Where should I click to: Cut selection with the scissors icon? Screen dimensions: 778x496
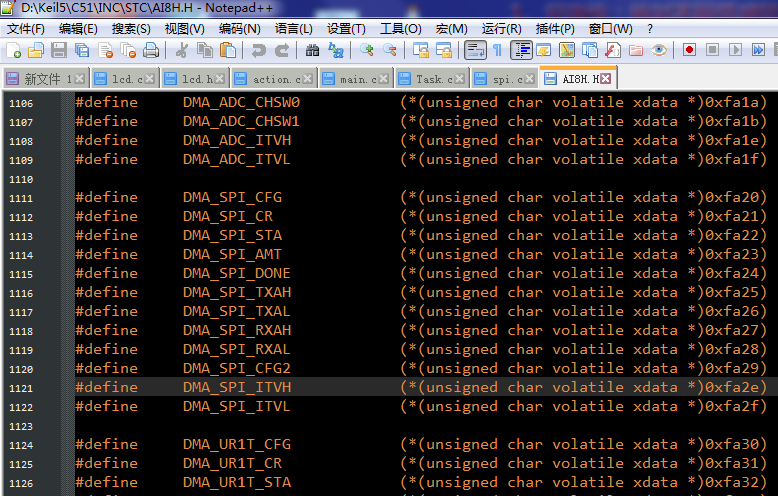click(x=182, y=51)
